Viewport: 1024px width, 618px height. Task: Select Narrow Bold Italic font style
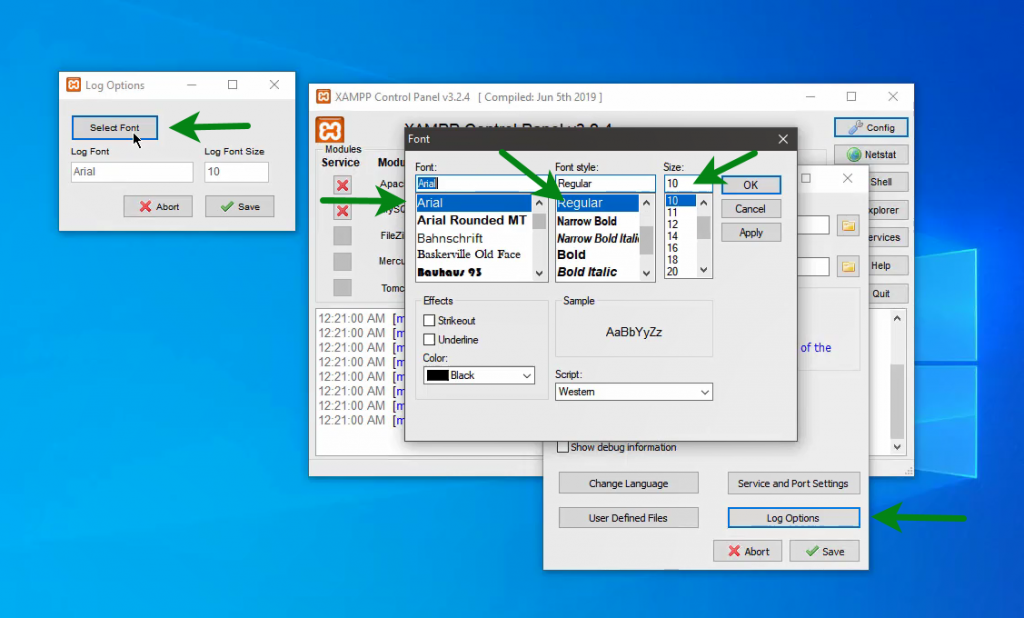(x=597, y=238)
